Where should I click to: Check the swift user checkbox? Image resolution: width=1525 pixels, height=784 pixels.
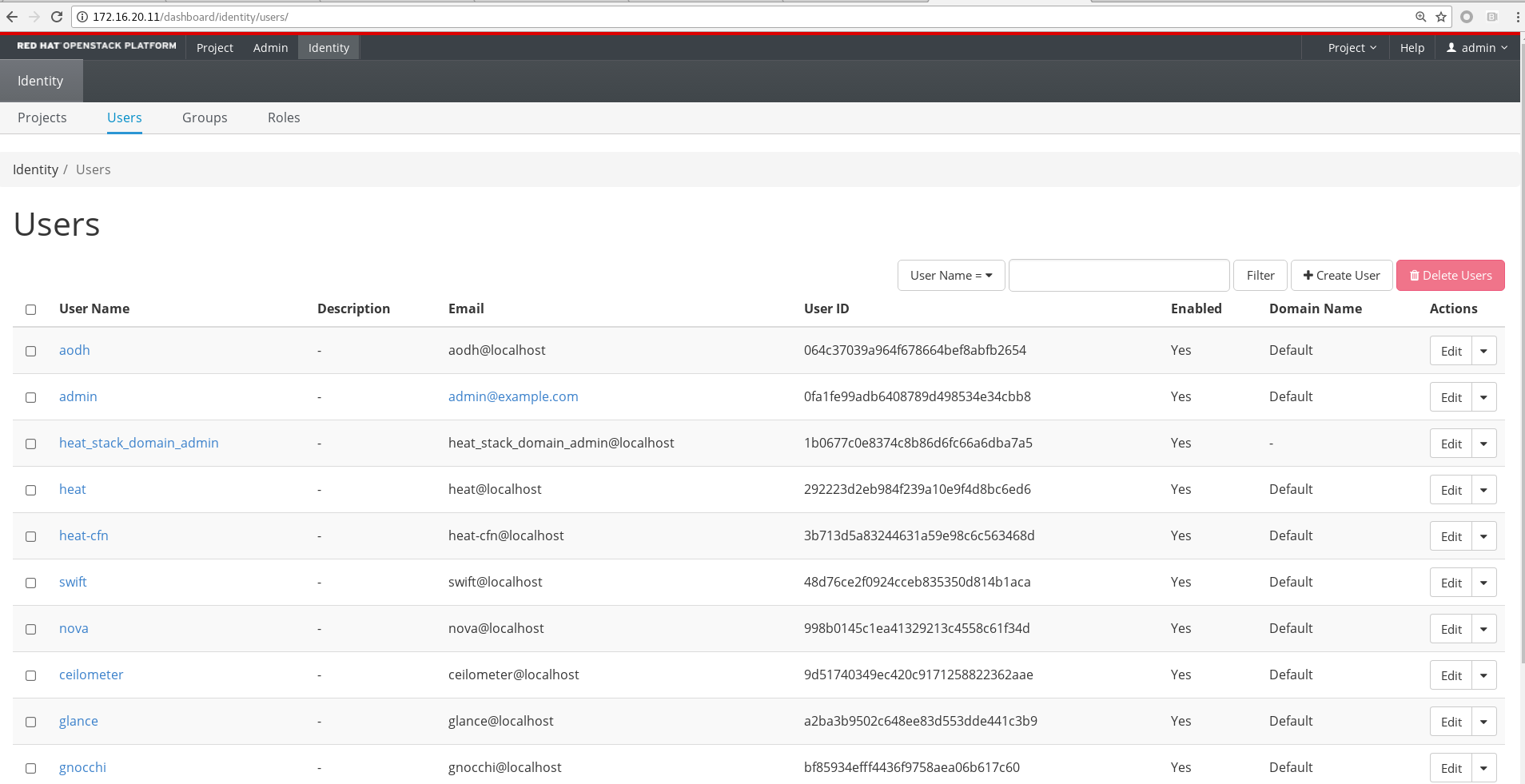pos(30,583)
